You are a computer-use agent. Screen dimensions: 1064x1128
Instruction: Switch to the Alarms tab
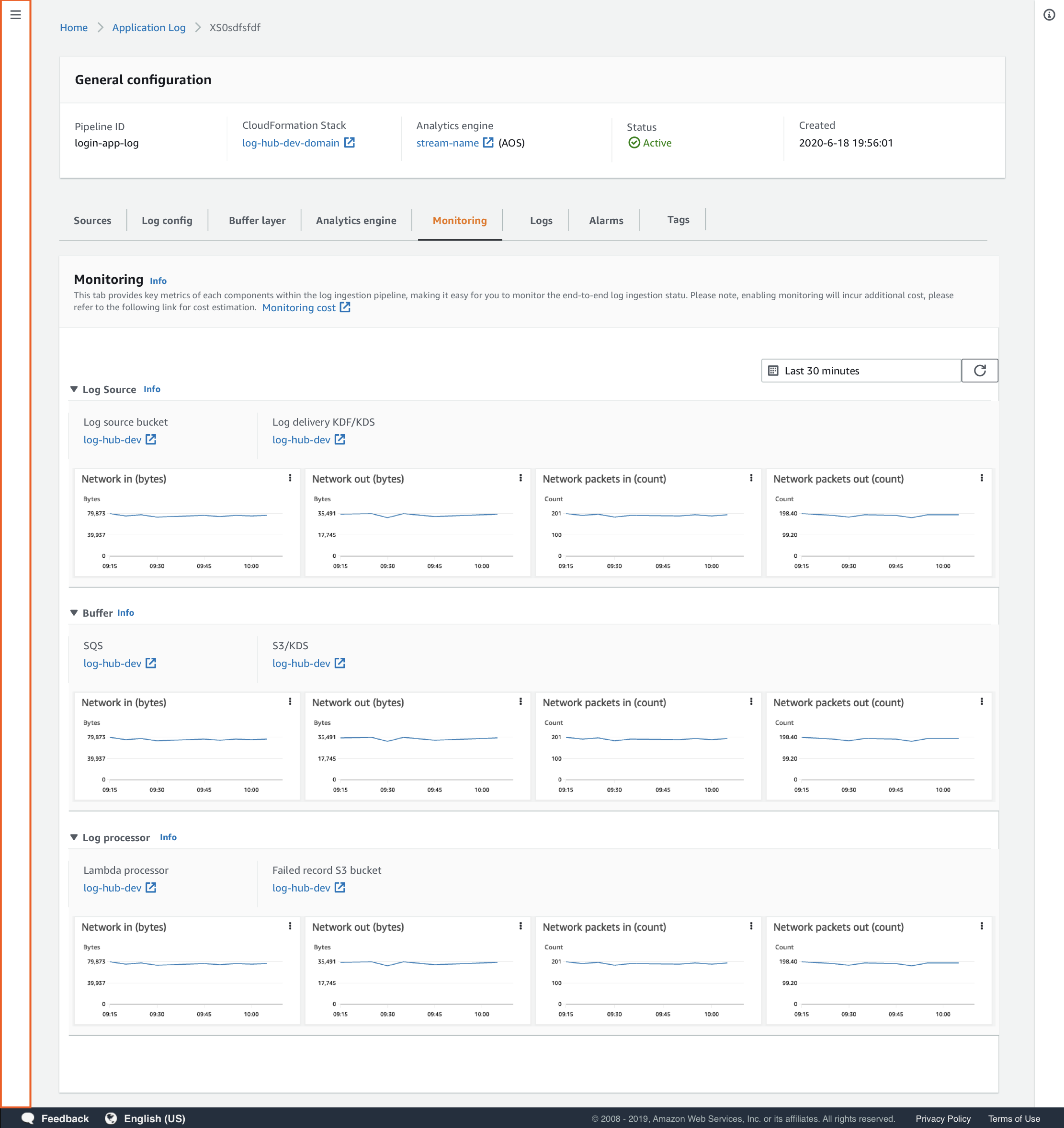pyautogui.click(x=605, y=221)
